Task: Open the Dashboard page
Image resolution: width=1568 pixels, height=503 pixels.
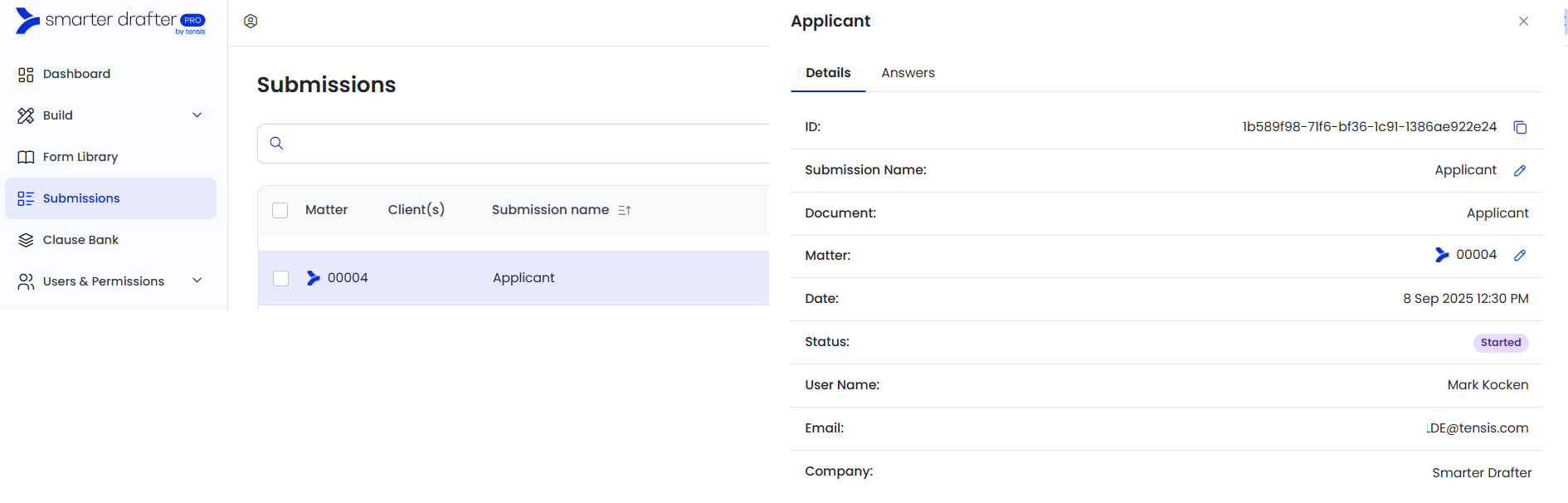Action: (x=76, y=74)
